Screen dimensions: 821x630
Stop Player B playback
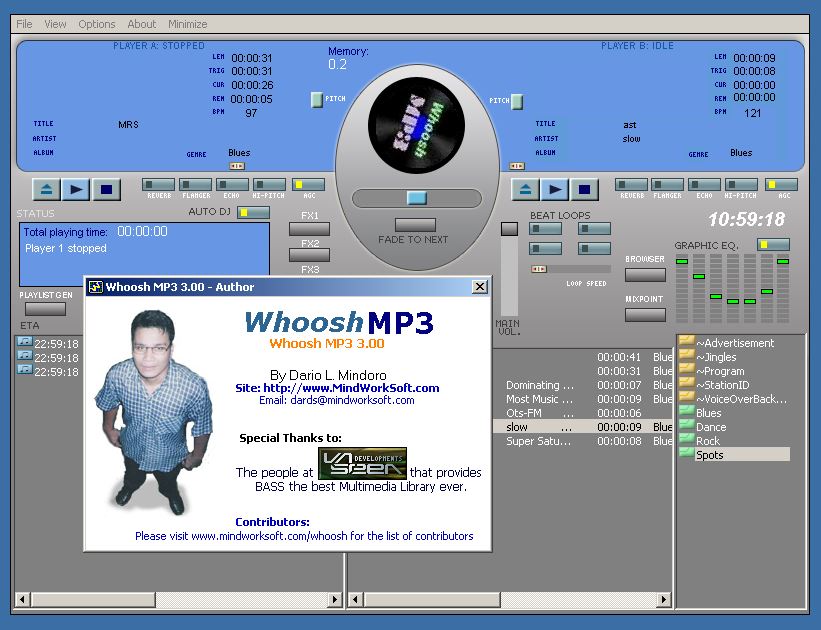(x=585, y=190)
